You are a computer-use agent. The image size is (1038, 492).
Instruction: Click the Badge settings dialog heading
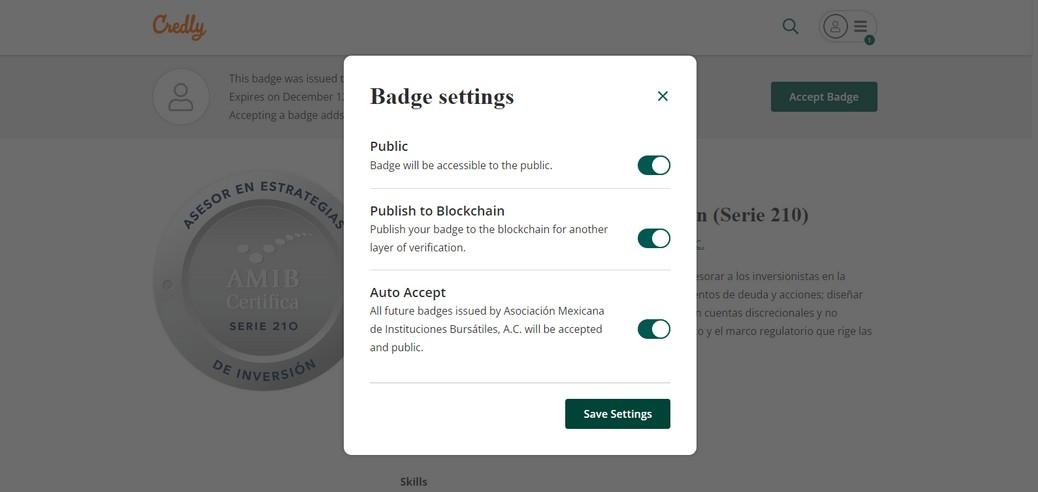pyautogui.click(x=441, y=97)
